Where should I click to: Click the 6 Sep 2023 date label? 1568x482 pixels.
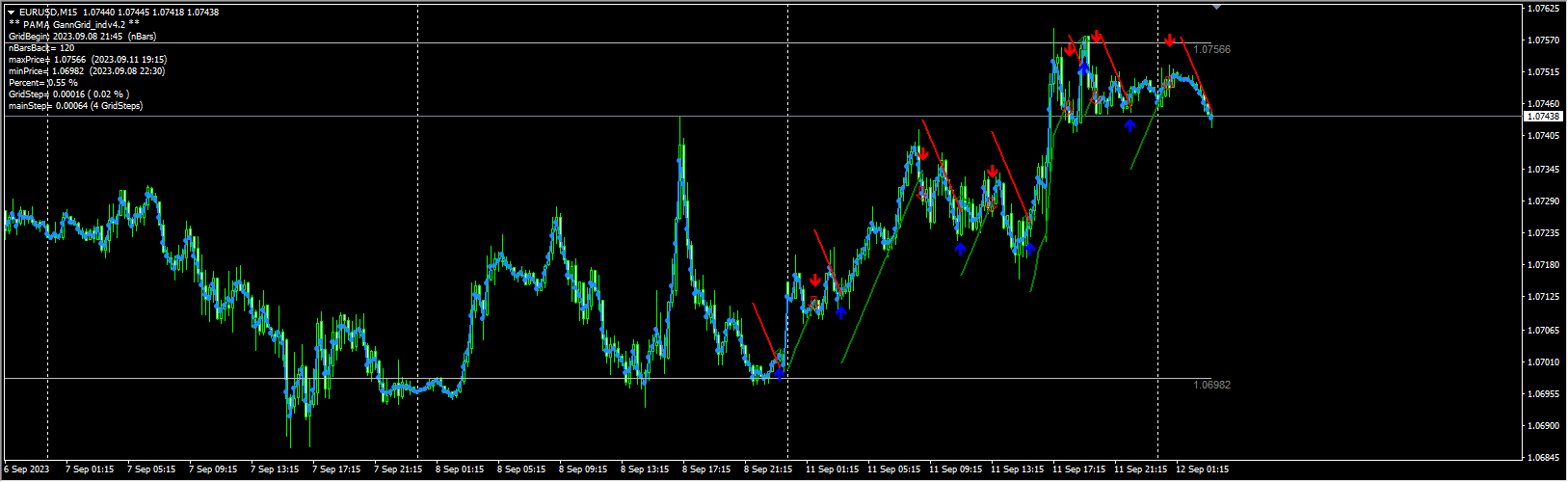(x=26, y=469)
